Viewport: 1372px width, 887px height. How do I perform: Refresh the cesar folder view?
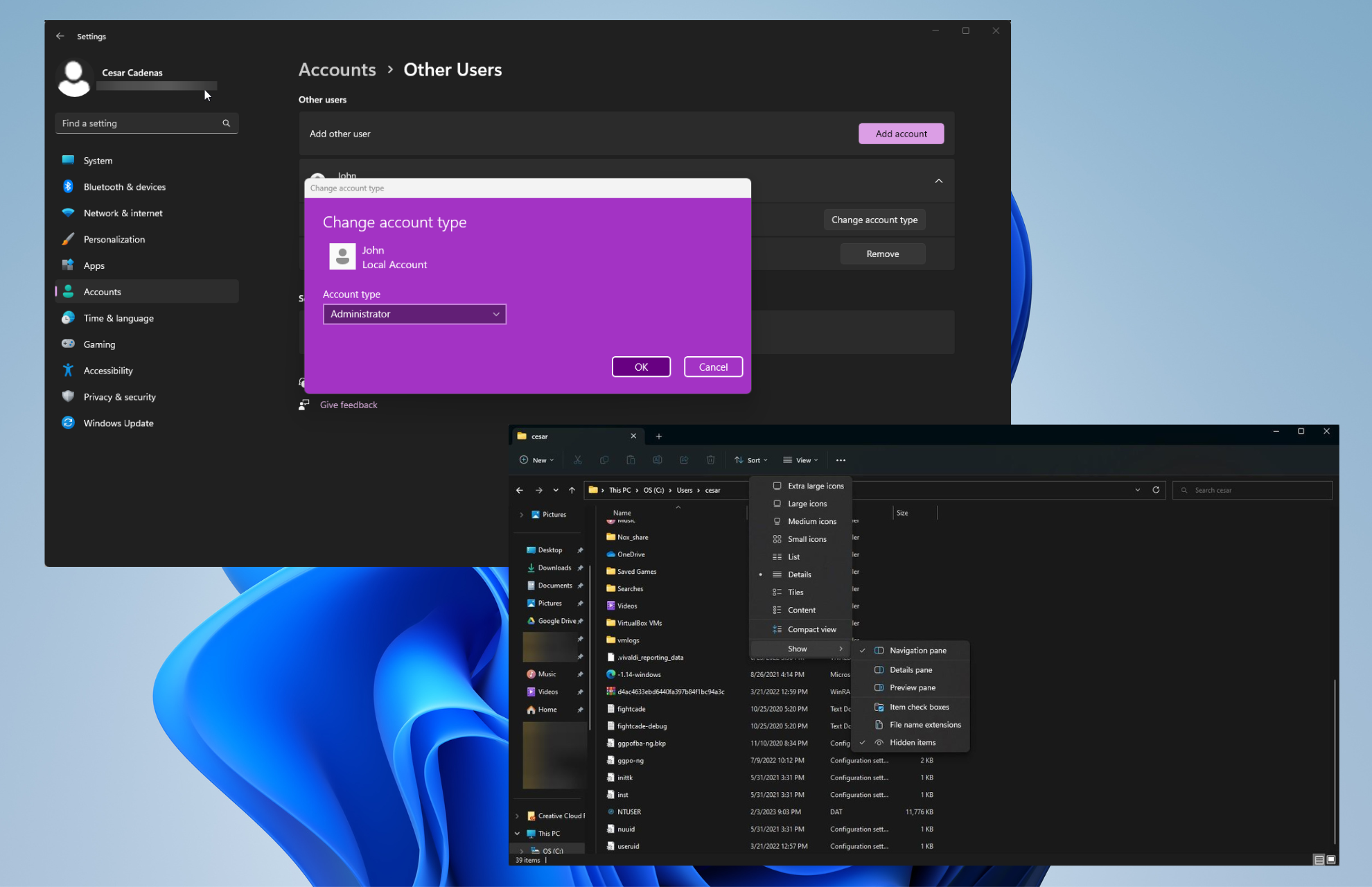point(1156,490)
